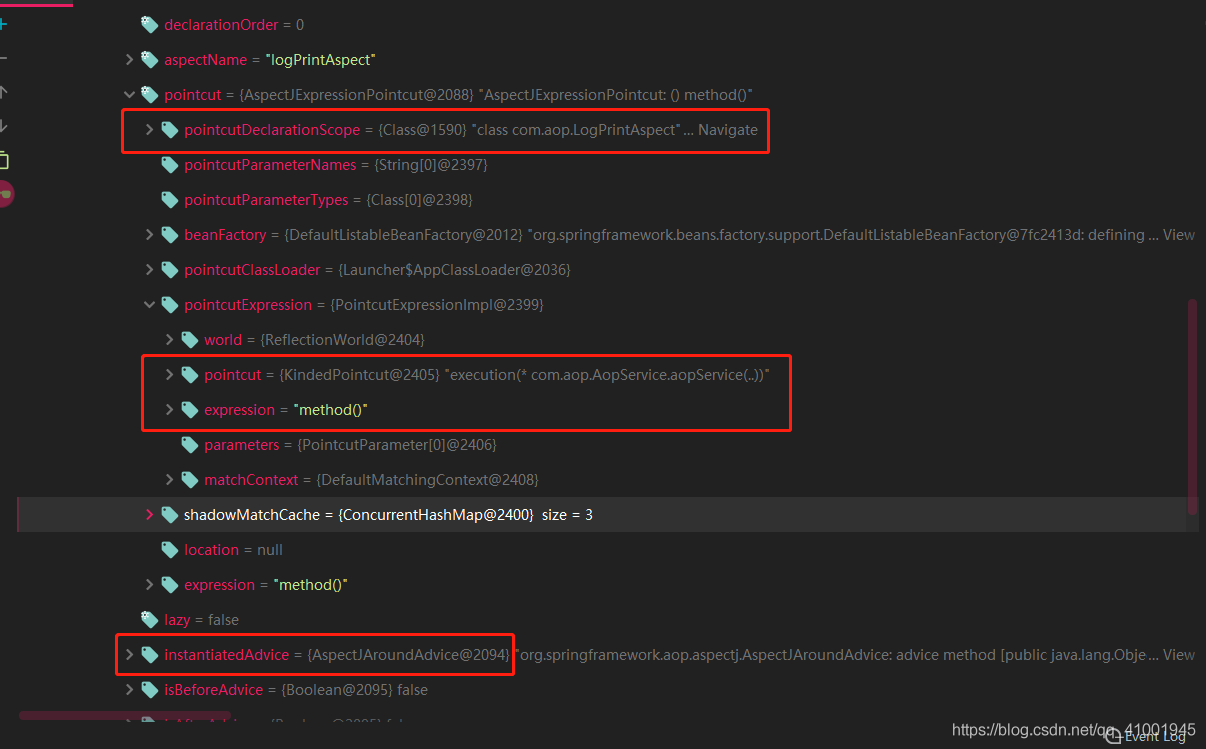Click the tag icon of pointcutDeclarationScope
Screen dimensions: 1206x749
[x=170, y=130]
